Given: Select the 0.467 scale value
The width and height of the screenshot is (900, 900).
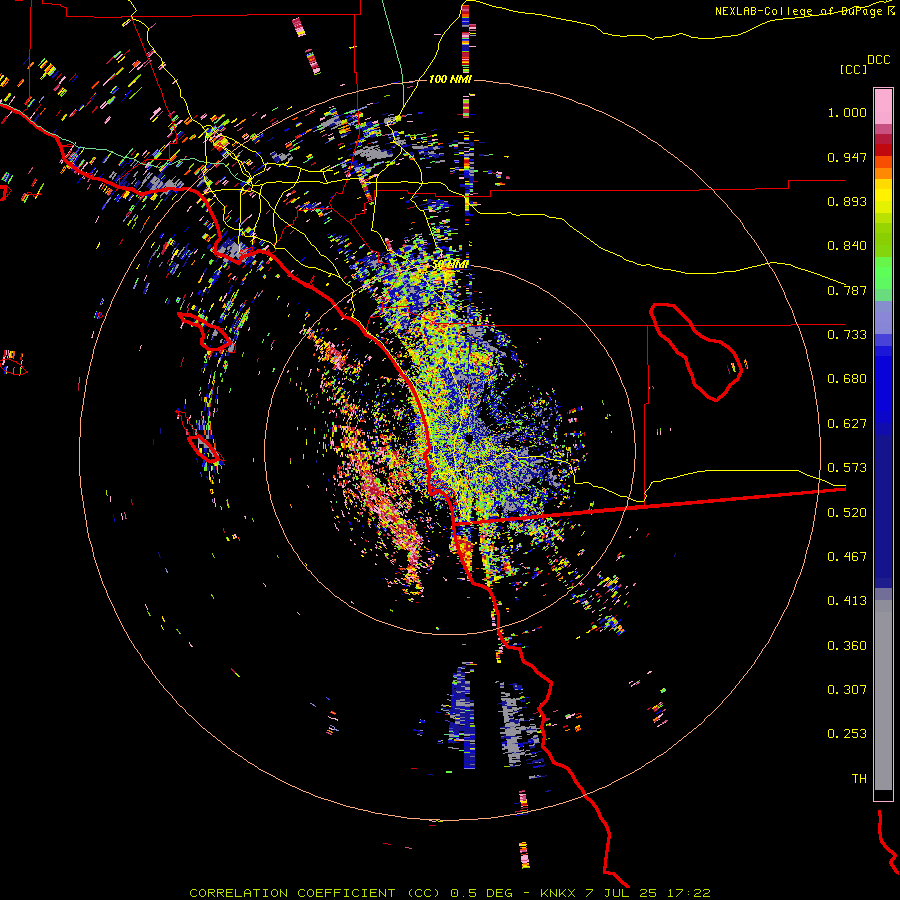Looking at the screenshot, I should pos(847,557).
